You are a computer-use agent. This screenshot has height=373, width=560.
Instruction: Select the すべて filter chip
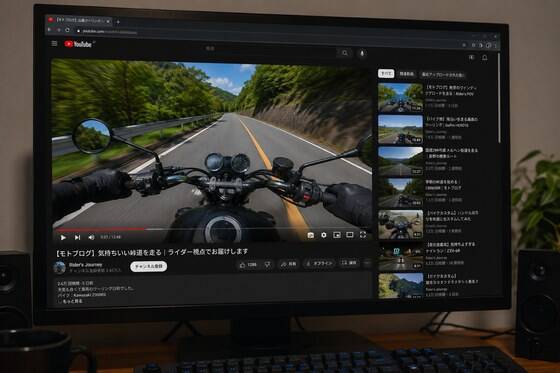(x=386, y=74)
